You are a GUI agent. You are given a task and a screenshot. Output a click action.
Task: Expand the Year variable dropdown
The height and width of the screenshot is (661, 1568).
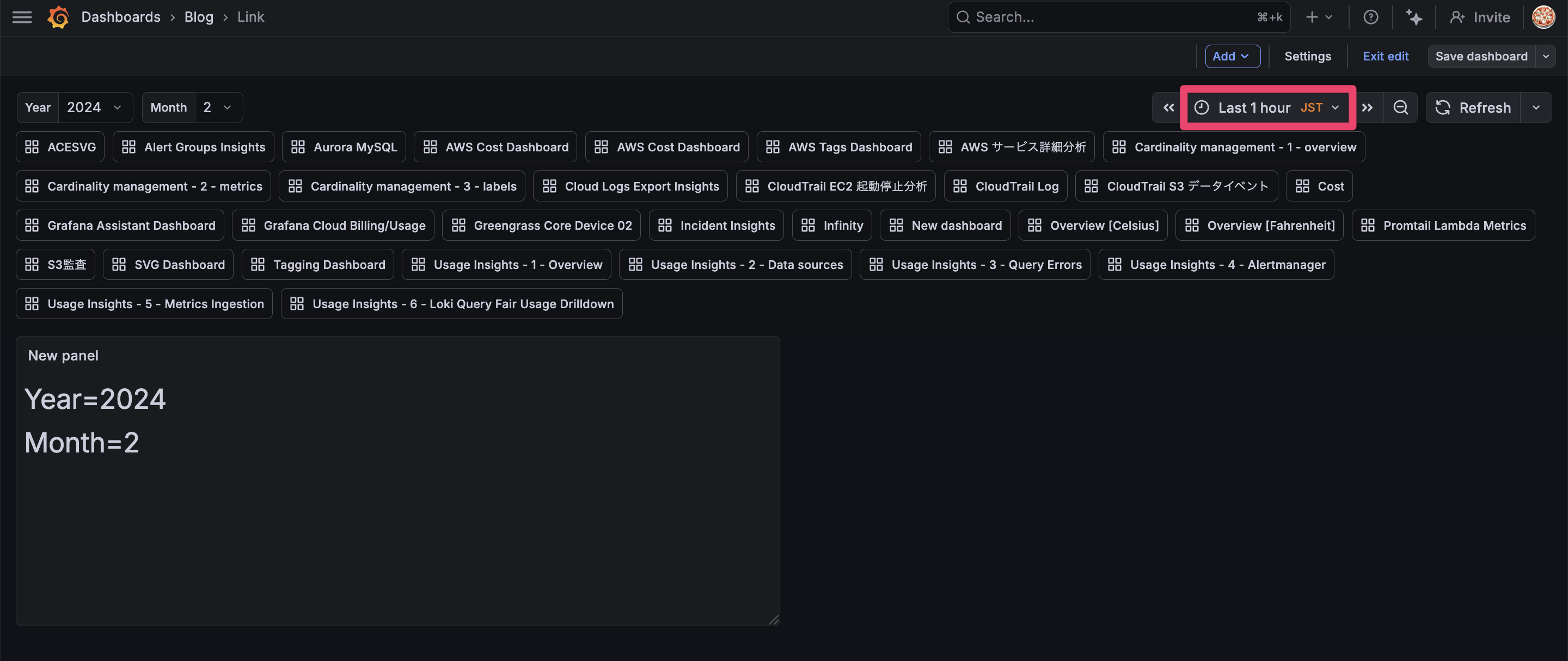(95, 108)
